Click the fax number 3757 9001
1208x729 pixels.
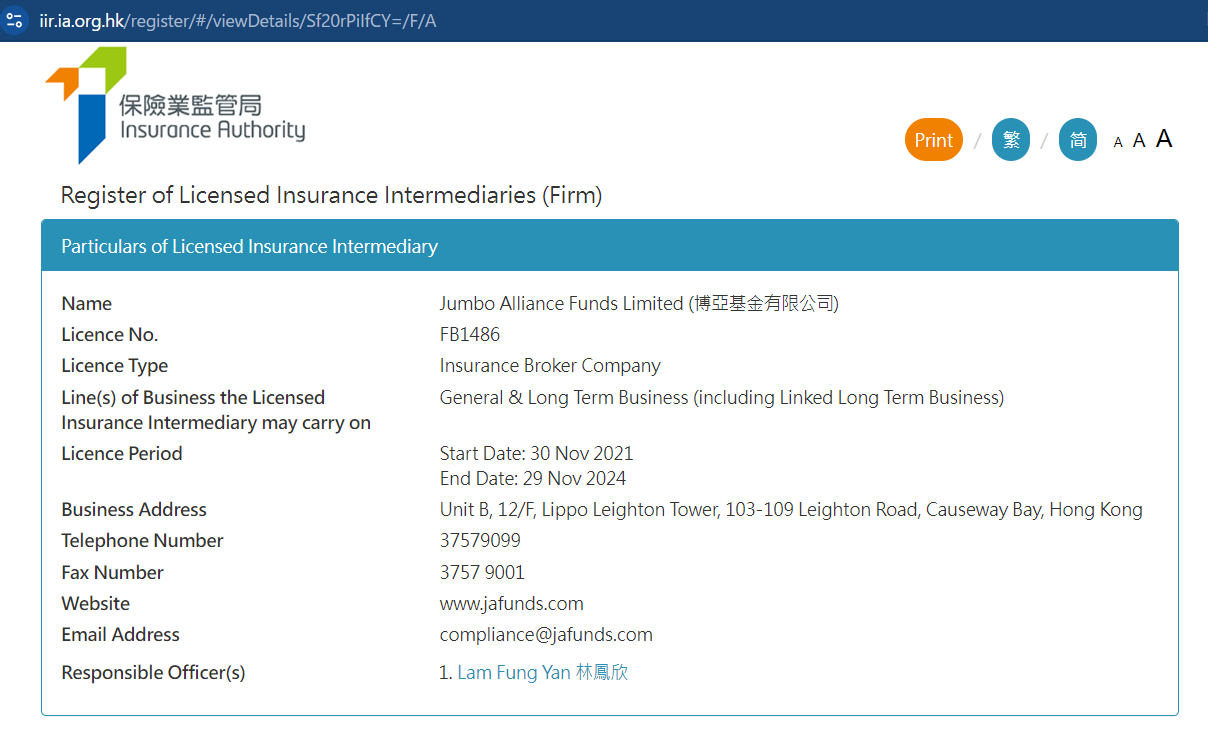pos(482,573)
